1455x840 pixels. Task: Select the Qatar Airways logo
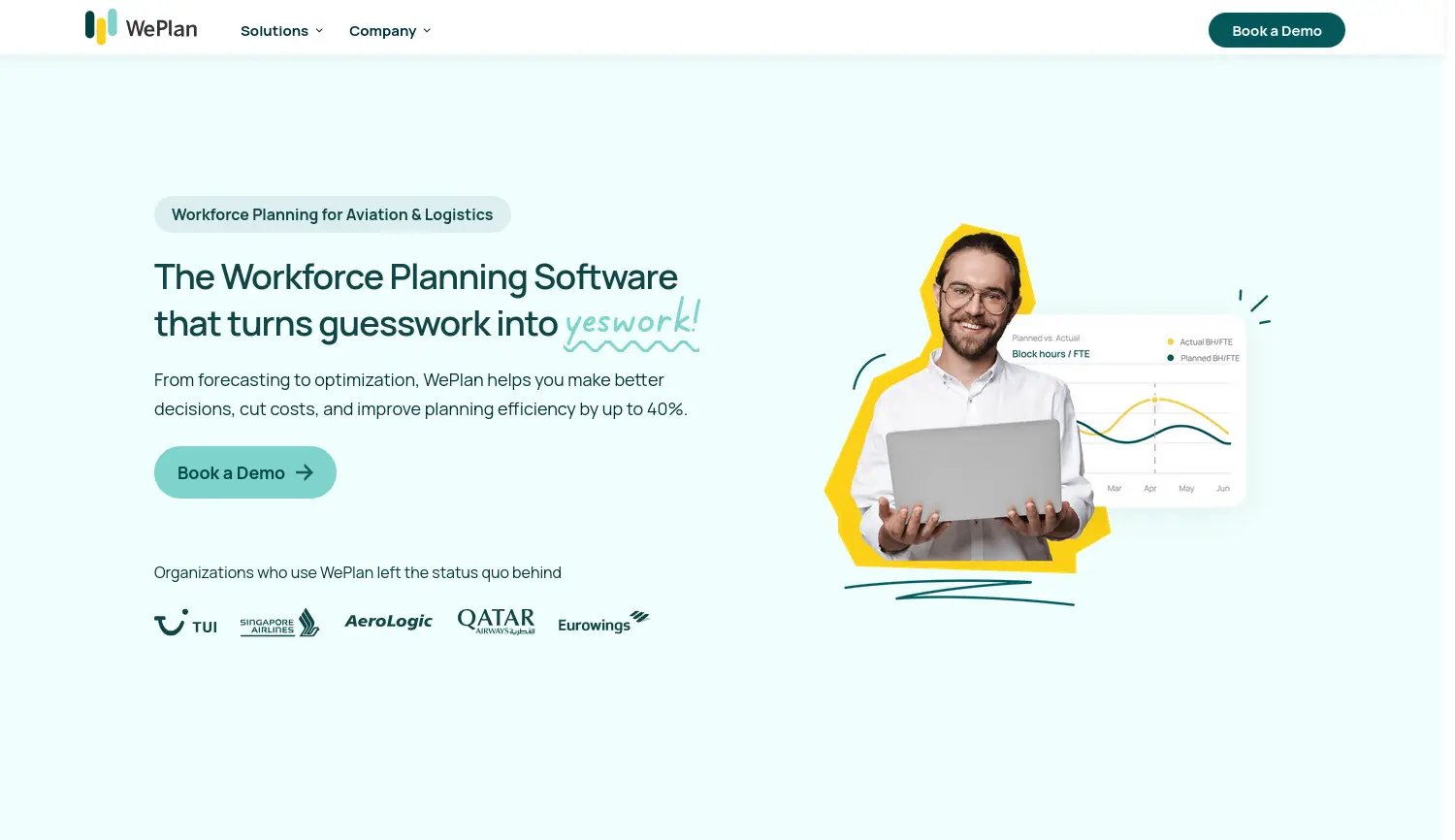496,622
